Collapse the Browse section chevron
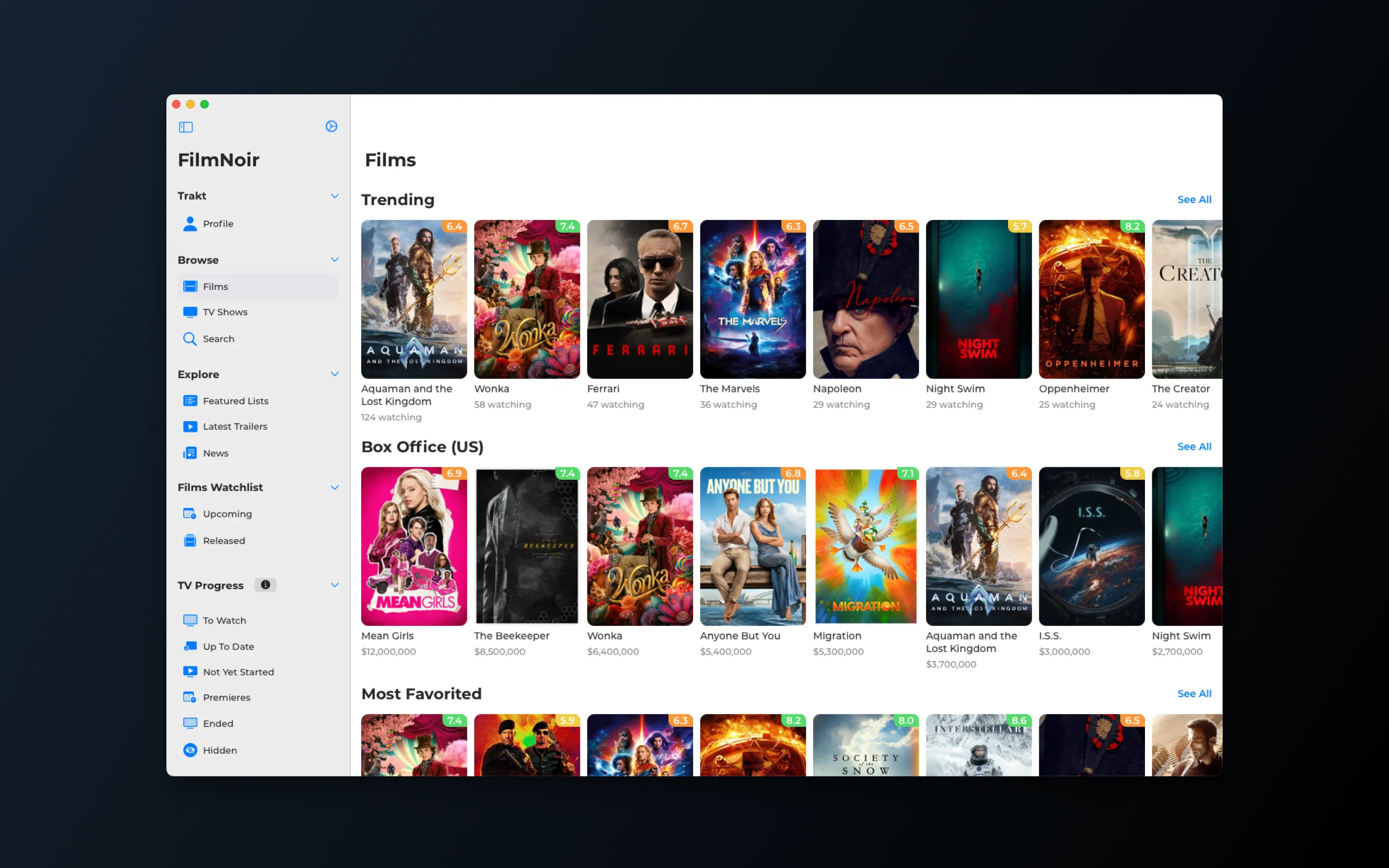The height and width of the screenshot is (868, 1389). (x=335, y=259)
